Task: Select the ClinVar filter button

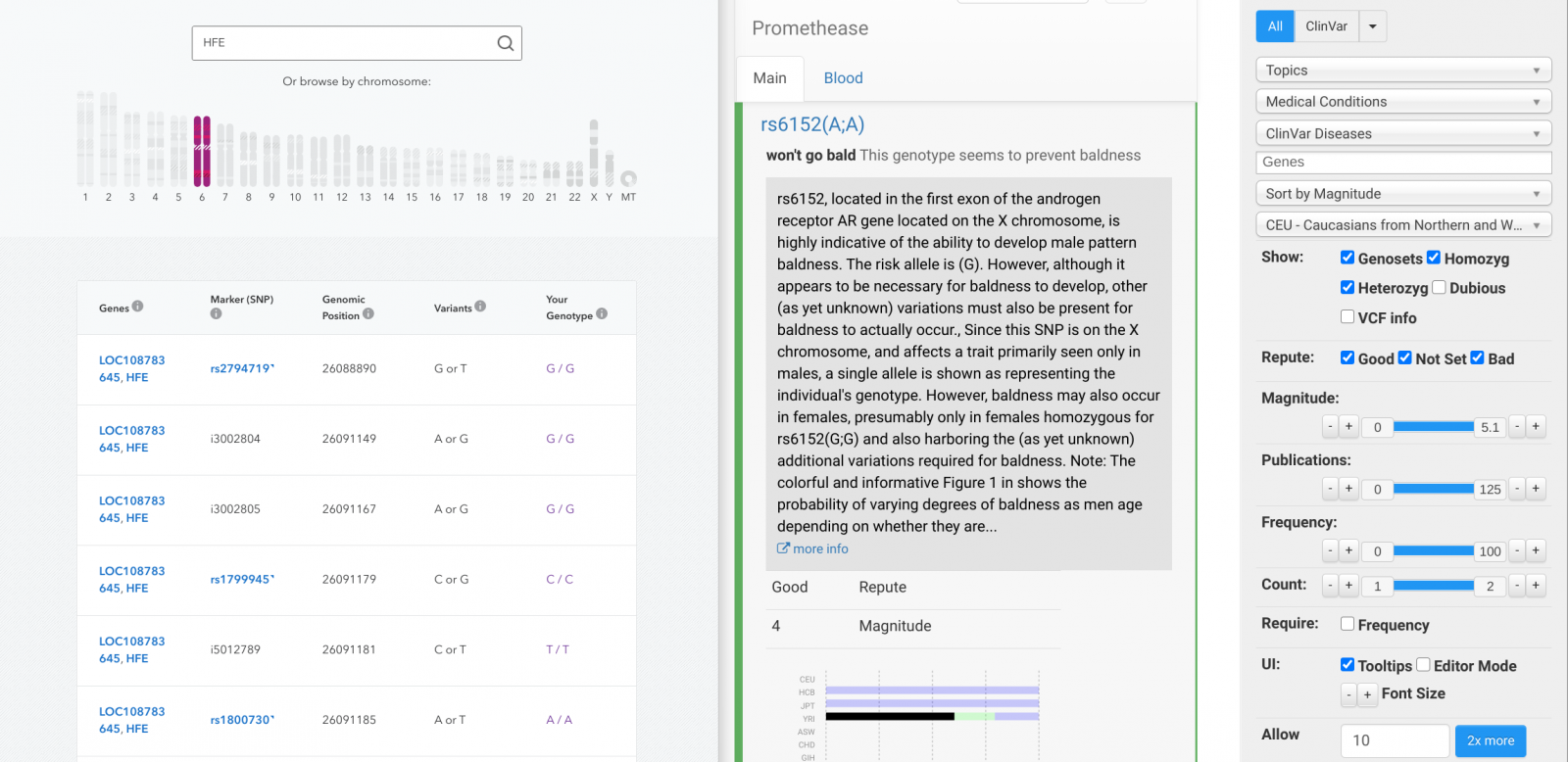Action: coord(1326,26)
